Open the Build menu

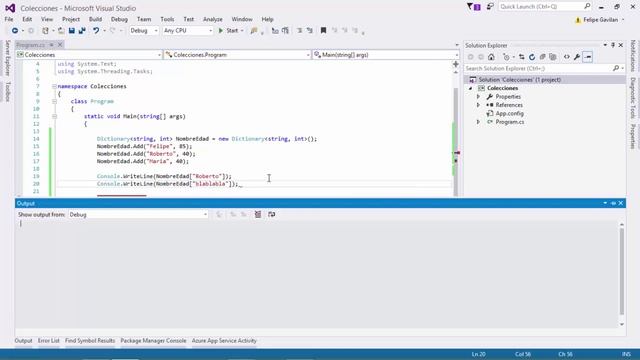(95, 19)
